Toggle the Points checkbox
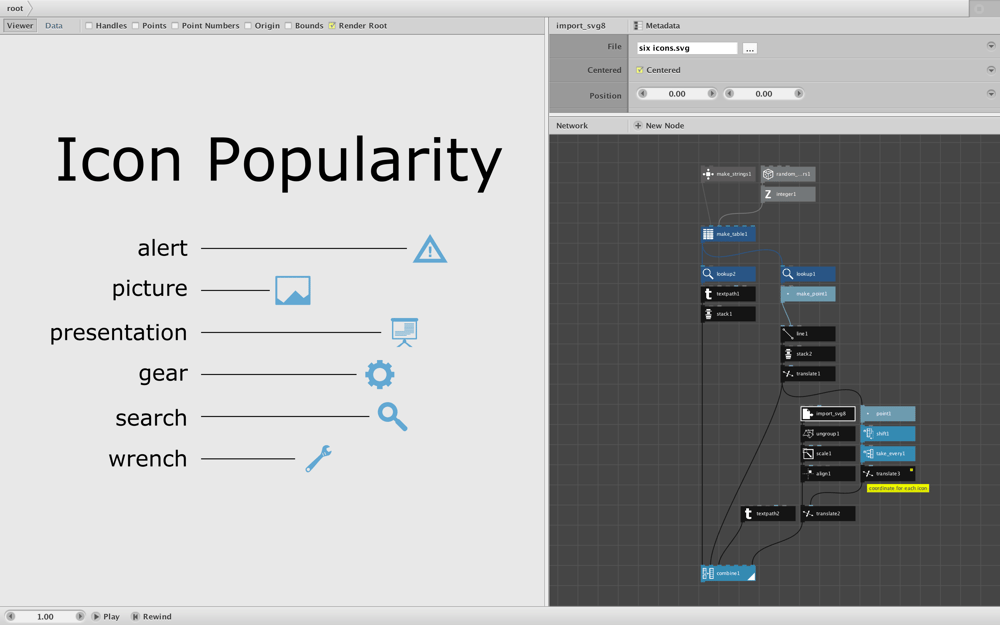 pos(135,26)
